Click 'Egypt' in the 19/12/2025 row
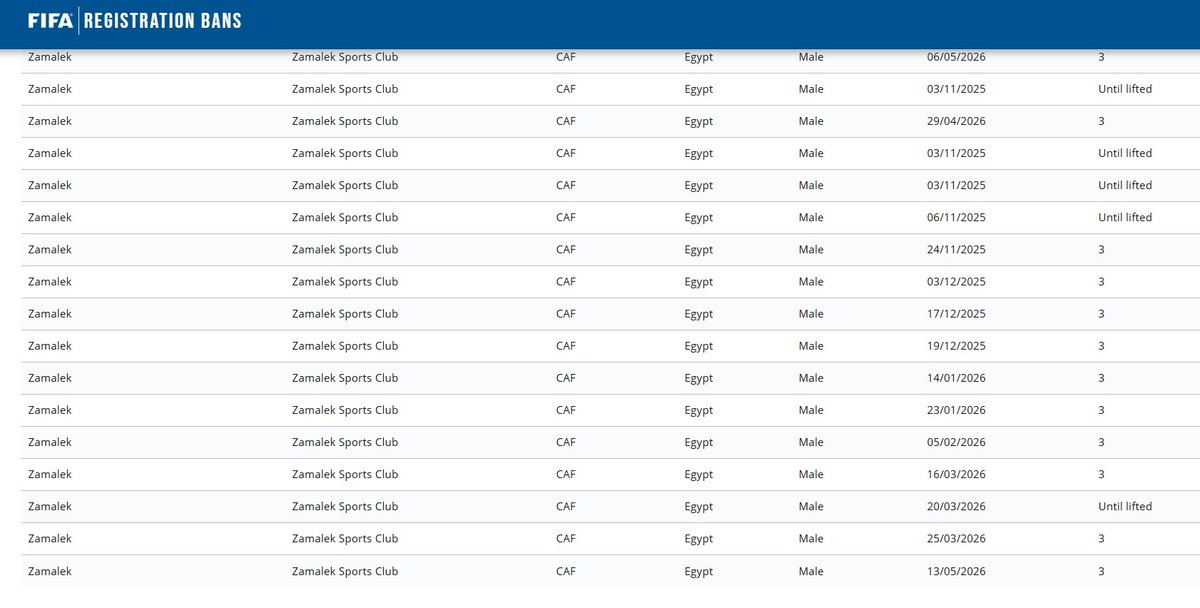The width and height of the screenshot is (1200, 608). click(699, 345)
